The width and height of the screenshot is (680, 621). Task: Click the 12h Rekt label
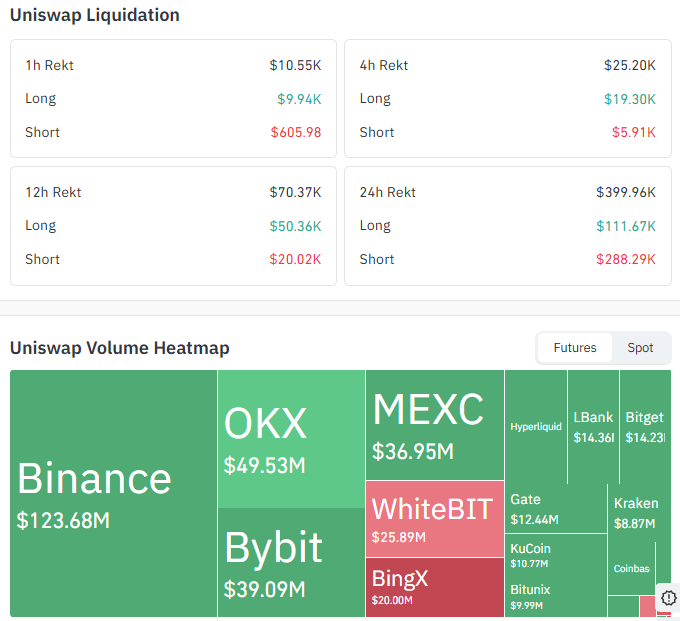pos(53,192)
